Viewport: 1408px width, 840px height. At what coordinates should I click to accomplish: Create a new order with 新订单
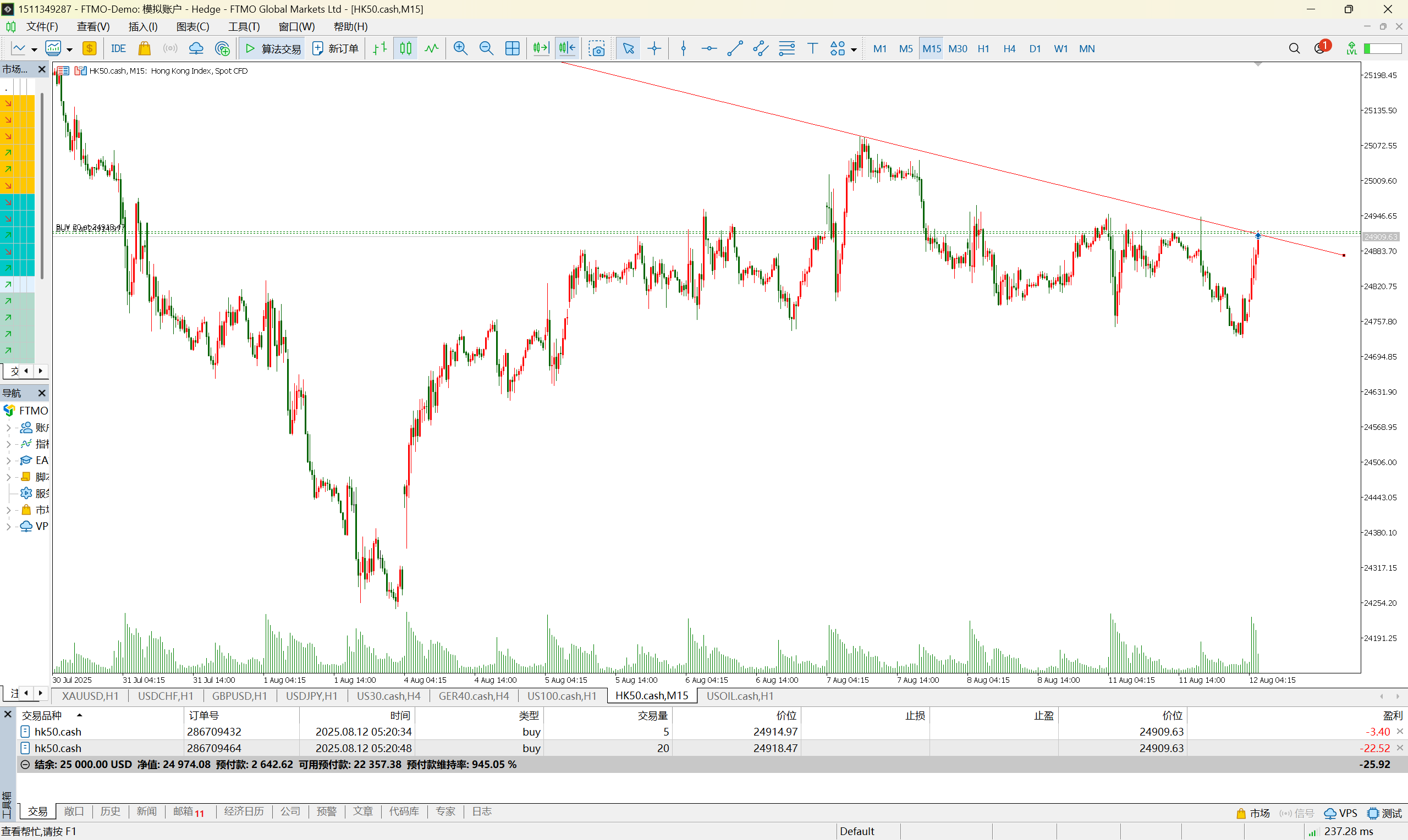tap(335, 49)
